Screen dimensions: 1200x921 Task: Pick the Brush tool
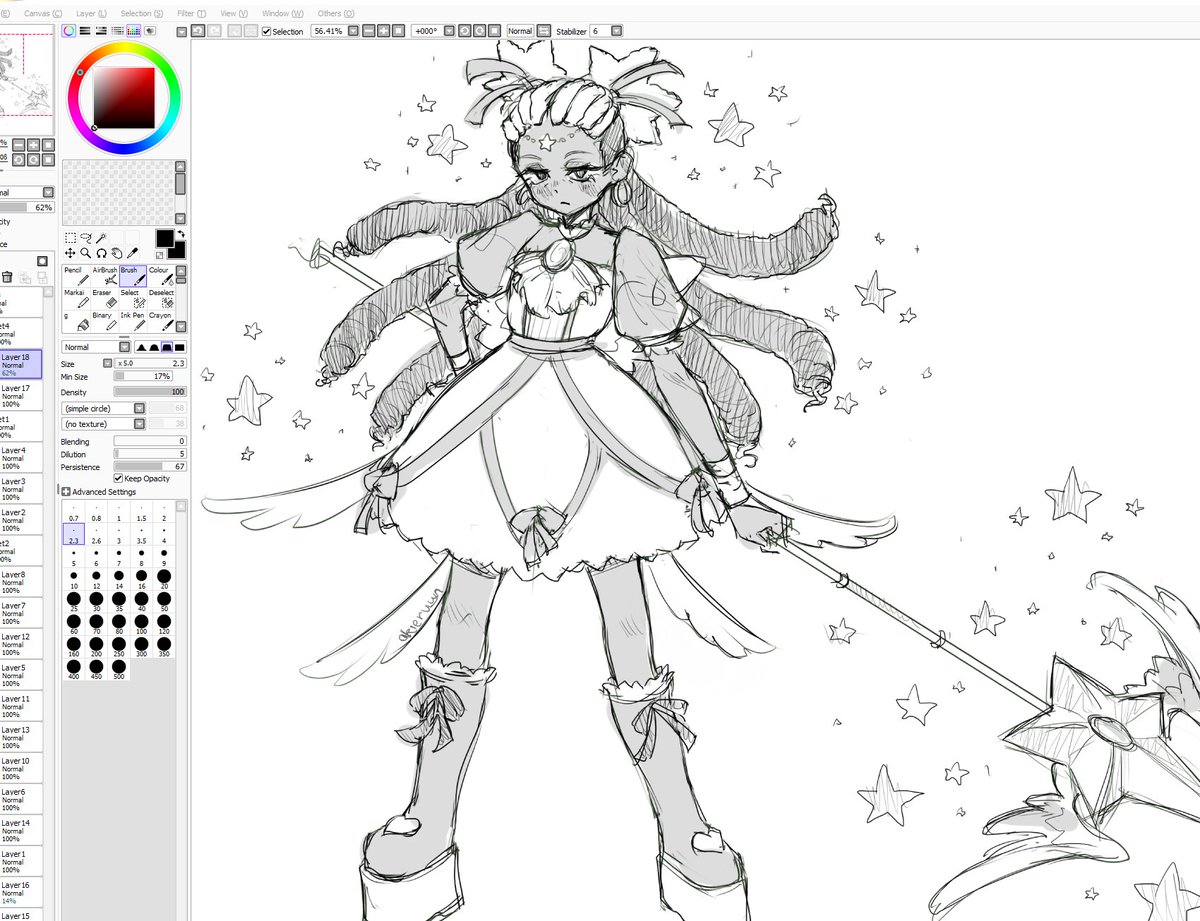click(x=133, y=276)
